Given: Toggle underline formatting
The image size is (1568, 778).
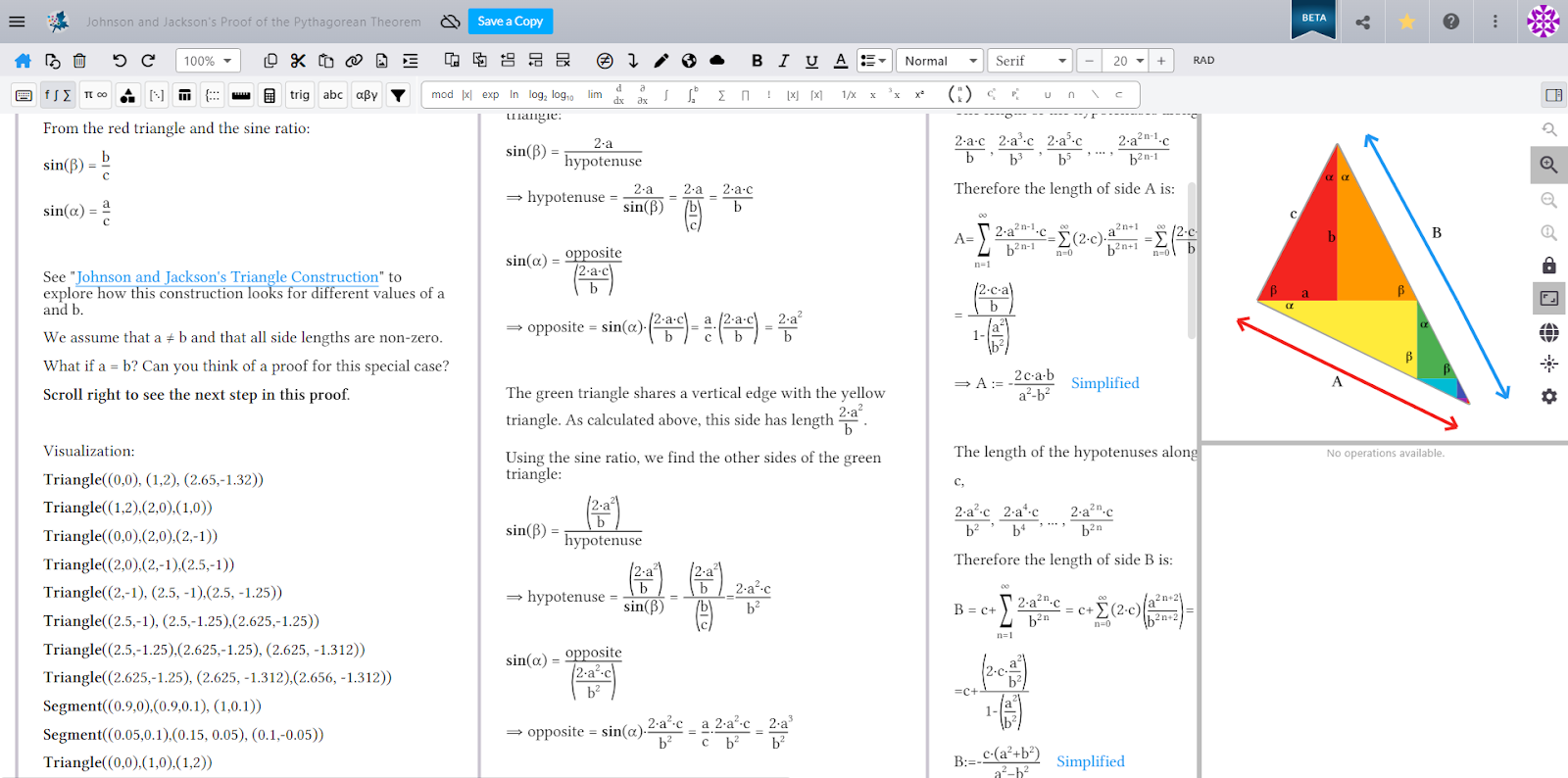Looking at the screenshot, I should [x=811, y=61].
